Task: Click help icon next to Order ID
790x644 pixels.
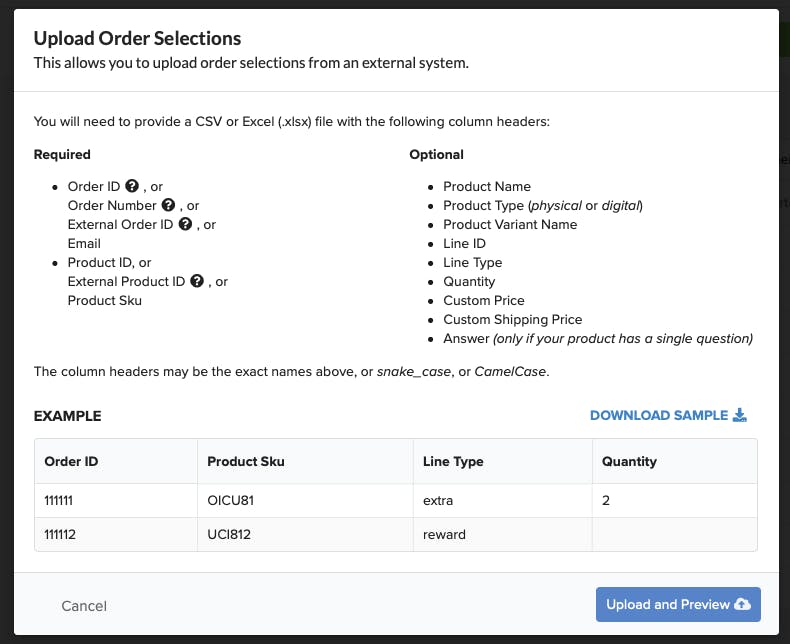Action: [132, 186]
